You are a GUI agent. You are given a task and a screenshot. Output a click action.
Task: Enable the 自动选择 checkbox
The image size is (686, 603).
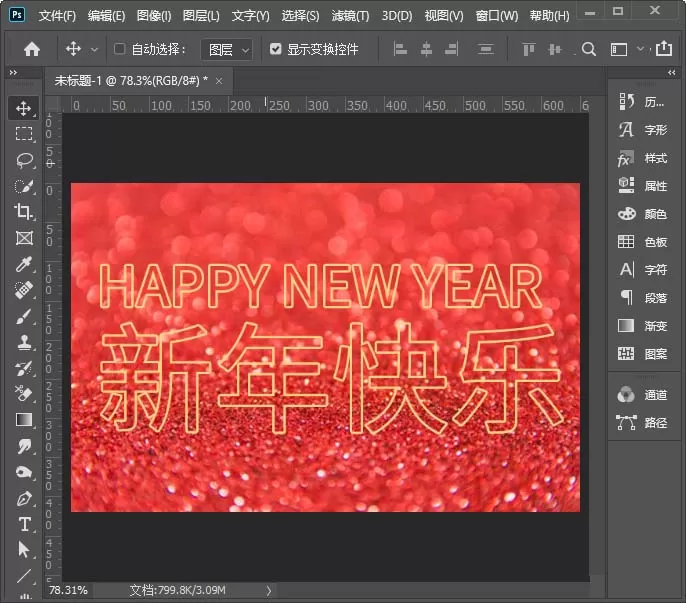point(119,49)
